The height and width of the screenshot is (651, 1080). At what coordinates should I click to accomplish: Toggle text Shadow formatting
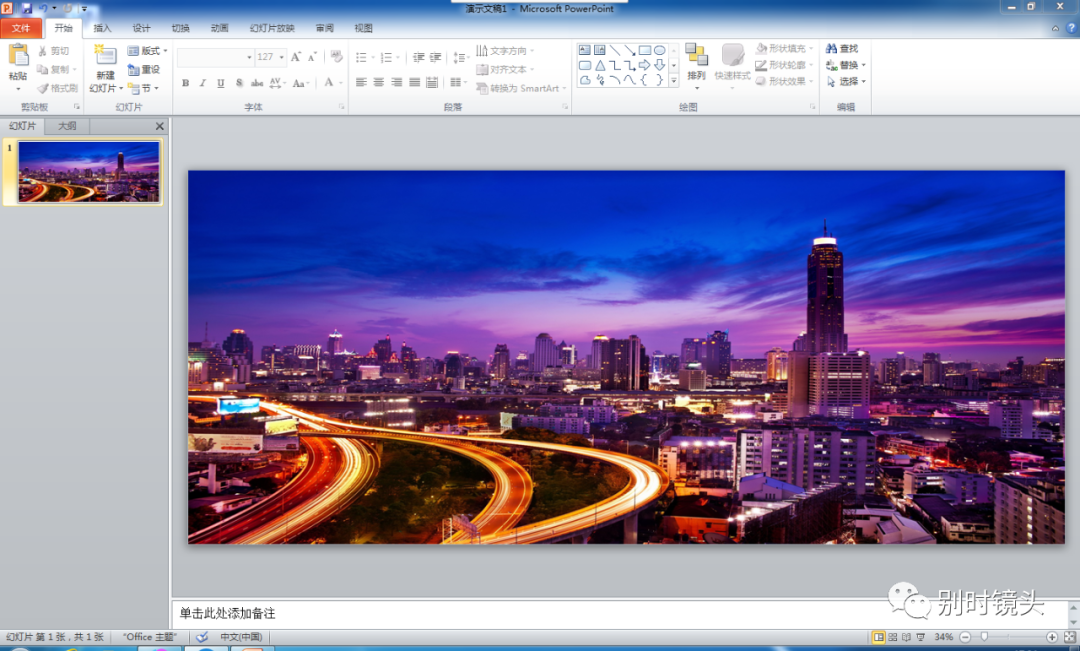[239, 83]
